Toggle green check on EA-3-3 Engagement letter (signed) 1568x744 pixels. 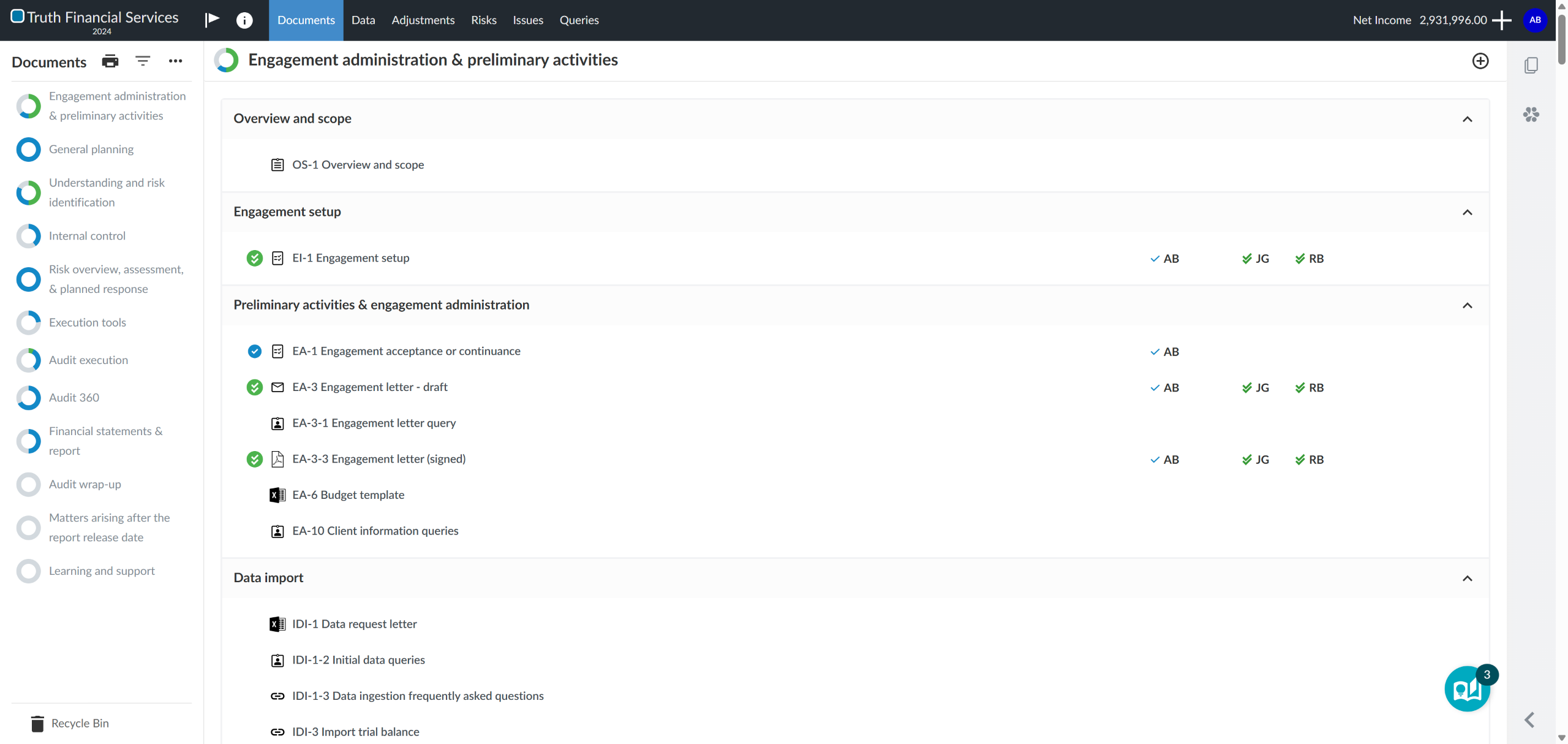(x=254, y=460)
